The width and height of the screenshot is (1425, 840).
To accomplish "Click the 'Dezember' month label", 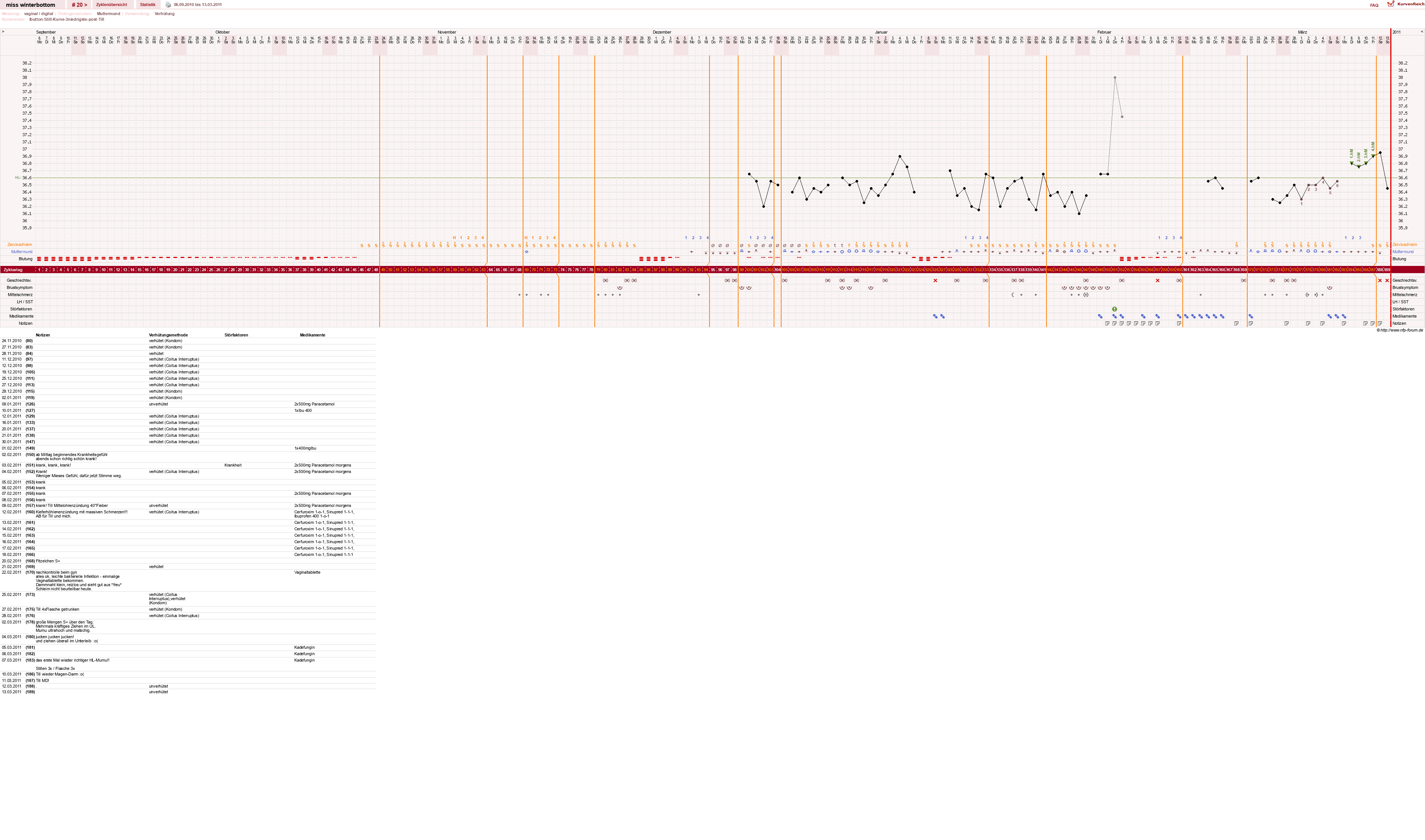I will [662, 32].
